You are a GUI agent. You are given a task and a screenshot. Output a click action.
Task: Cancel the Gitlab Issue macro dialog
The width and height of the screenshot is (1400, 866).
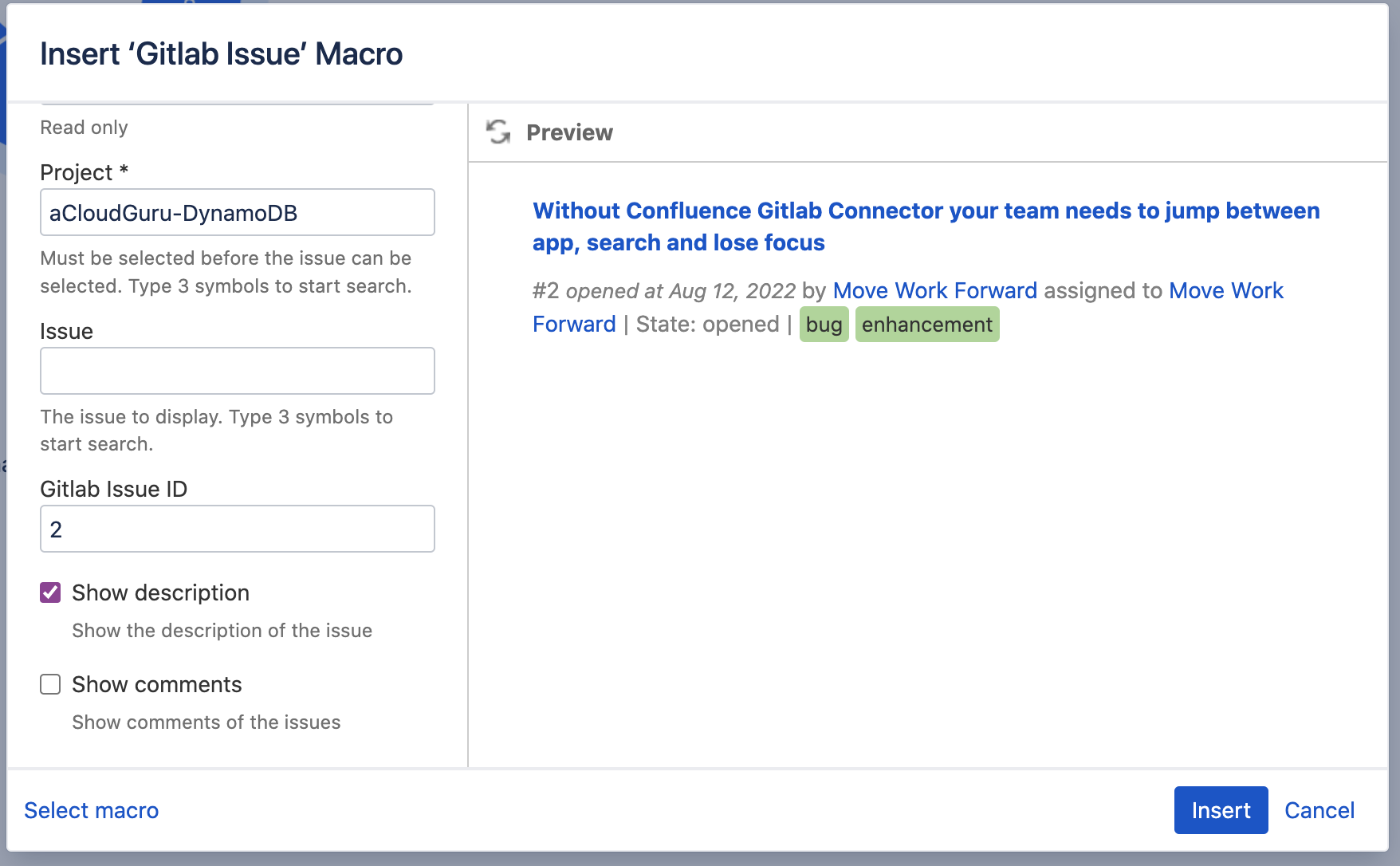click(x=1319, y=810)
